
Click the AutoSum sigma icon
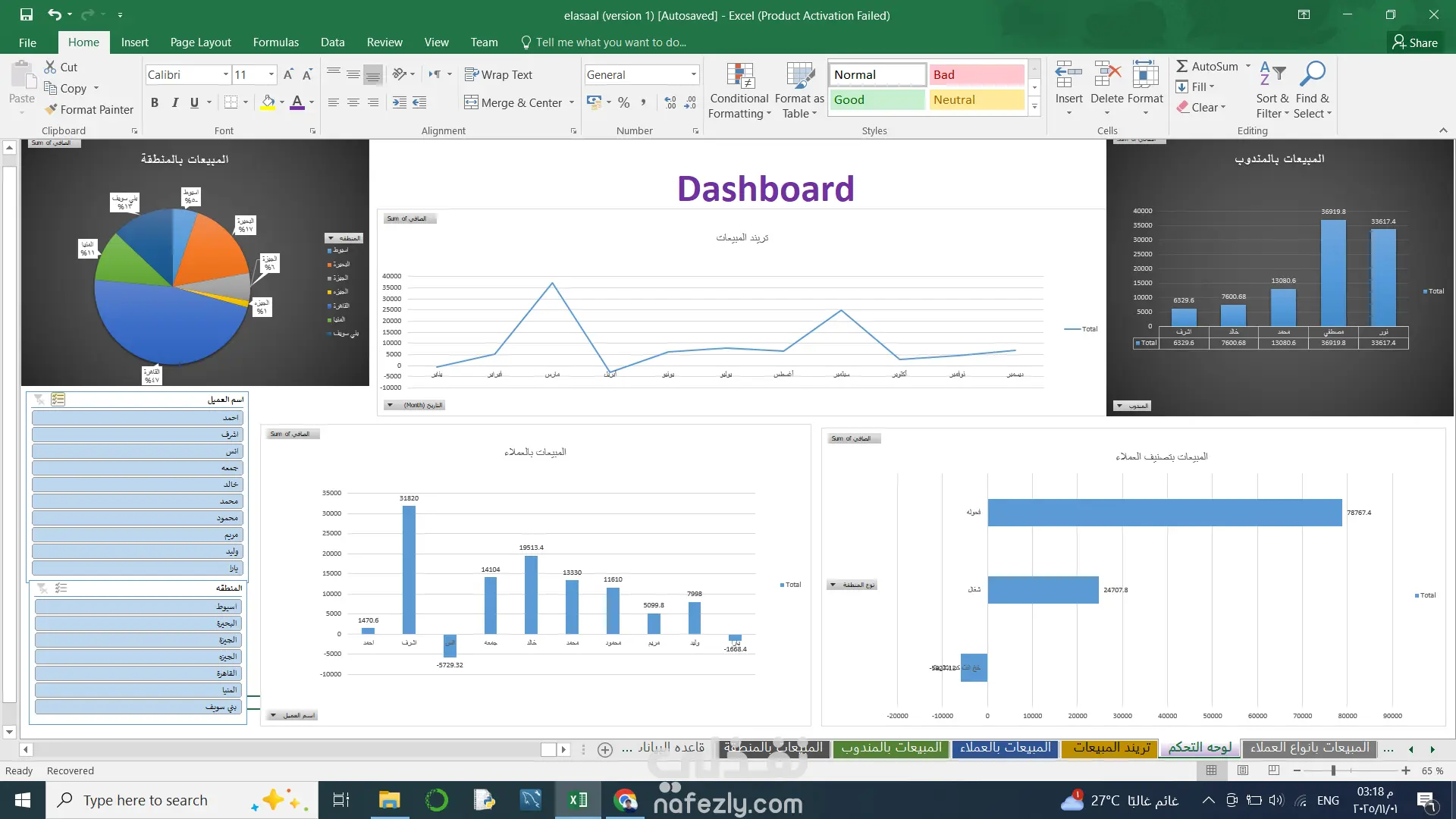(1182, 67)
